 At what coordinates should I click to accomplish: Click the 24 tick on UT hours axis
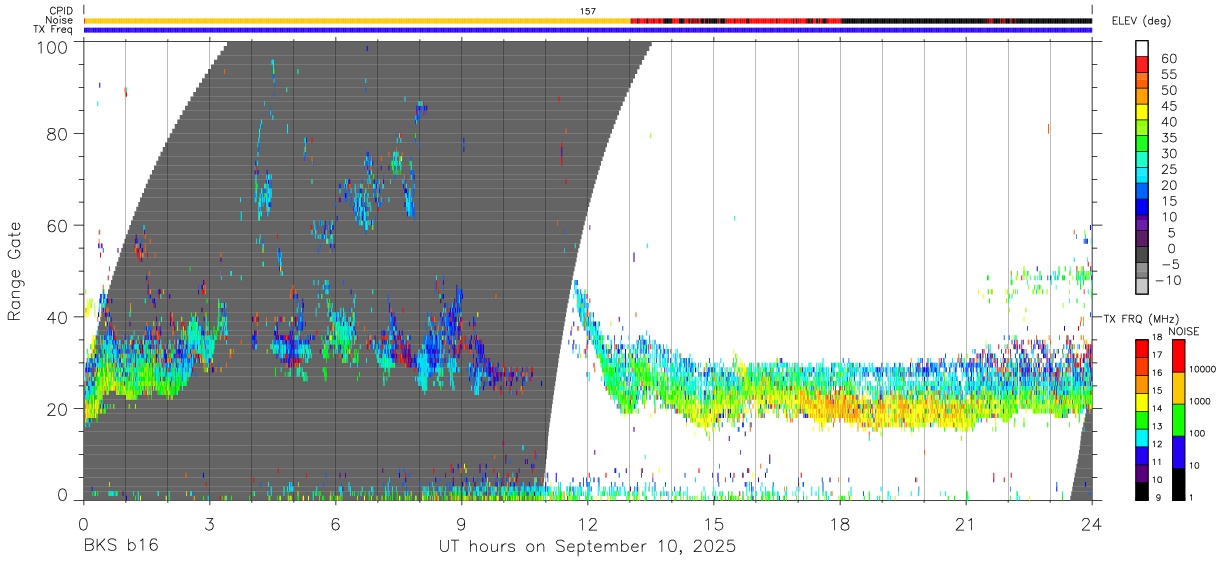(x=1092, y=523)
